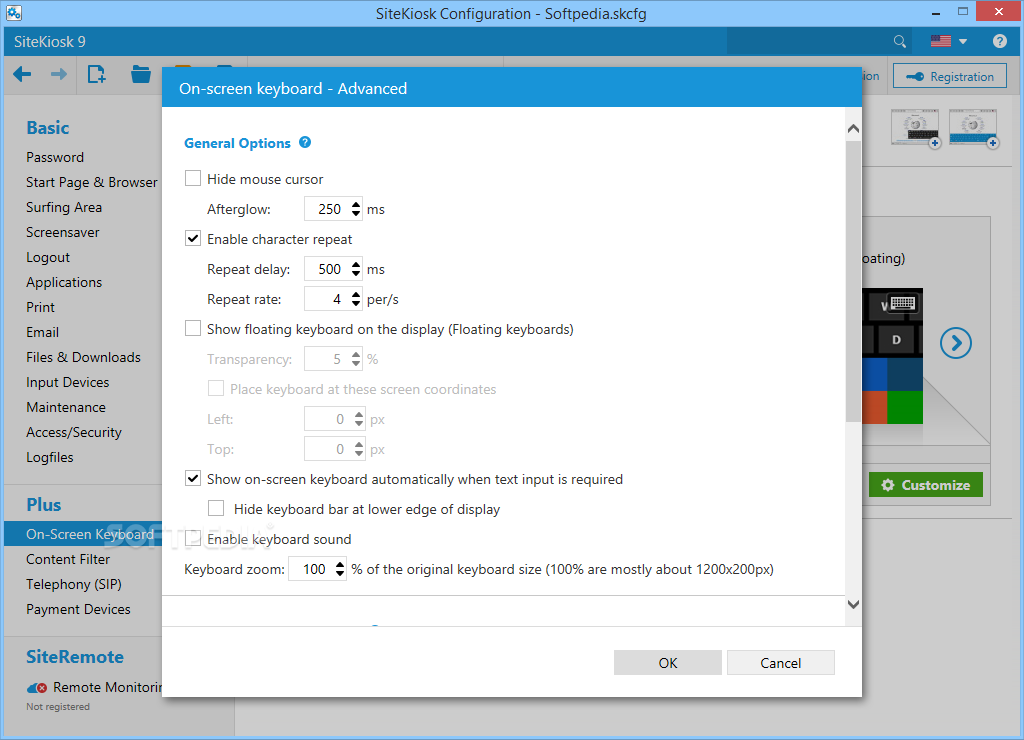Click the Remote Monitoring status icon
This screenshot has width=1024, height=740.
click(37, 688)
